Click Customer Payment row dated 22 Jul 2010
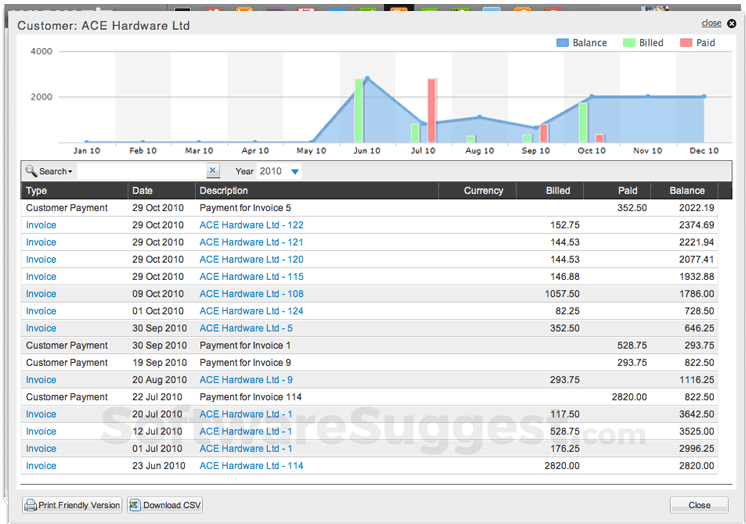Image resolution: width=746 pixels, height=524 pixels. tap(369, 397)
